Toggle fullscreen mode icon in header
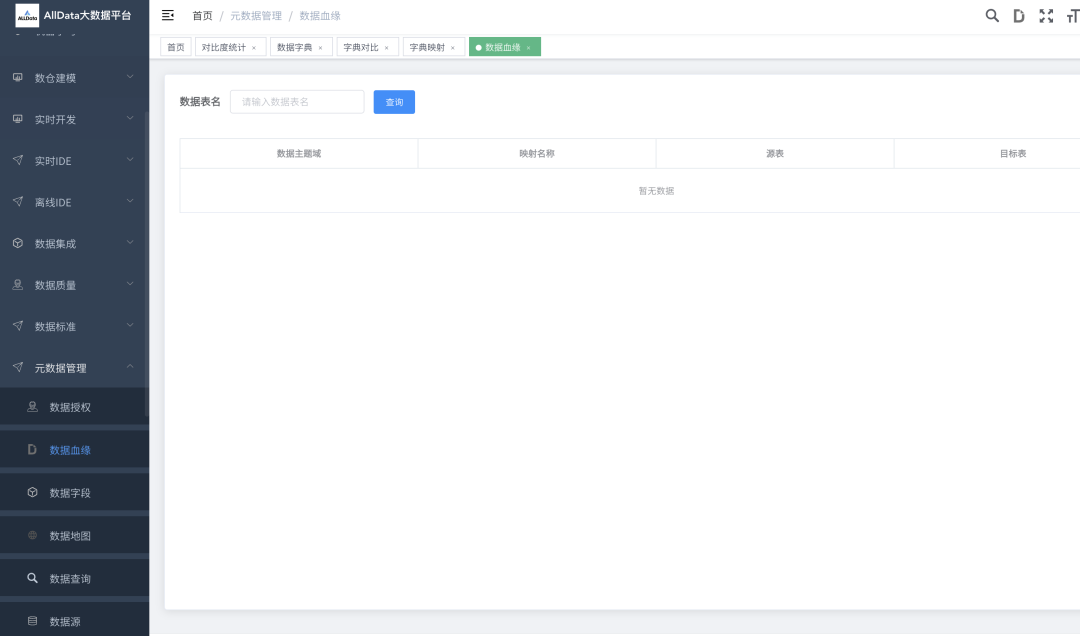This screenshot has width=1080, height=636. point(1046,16)
